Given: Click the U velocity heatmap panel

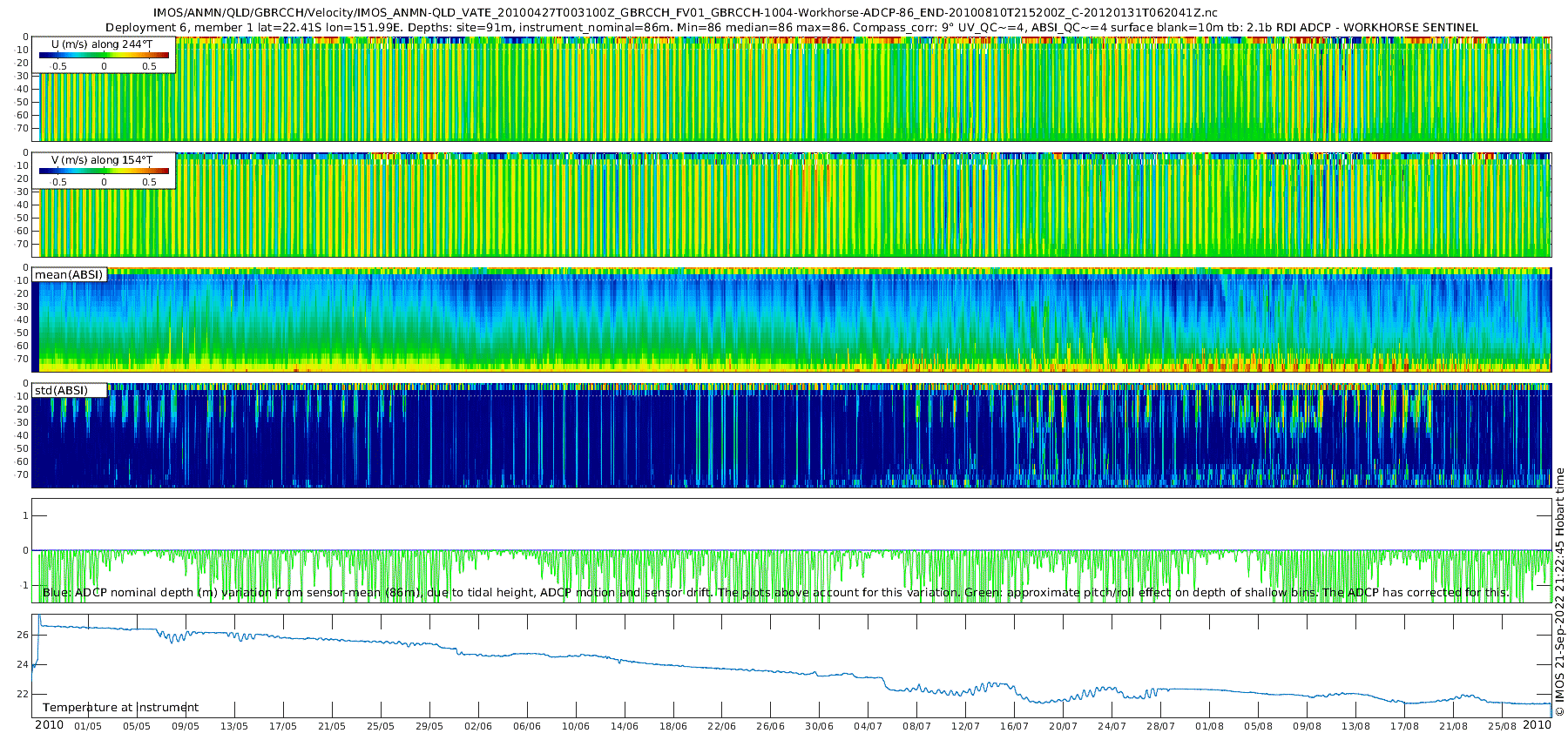Looking at the screenshot, I should (x=792, y=89).
